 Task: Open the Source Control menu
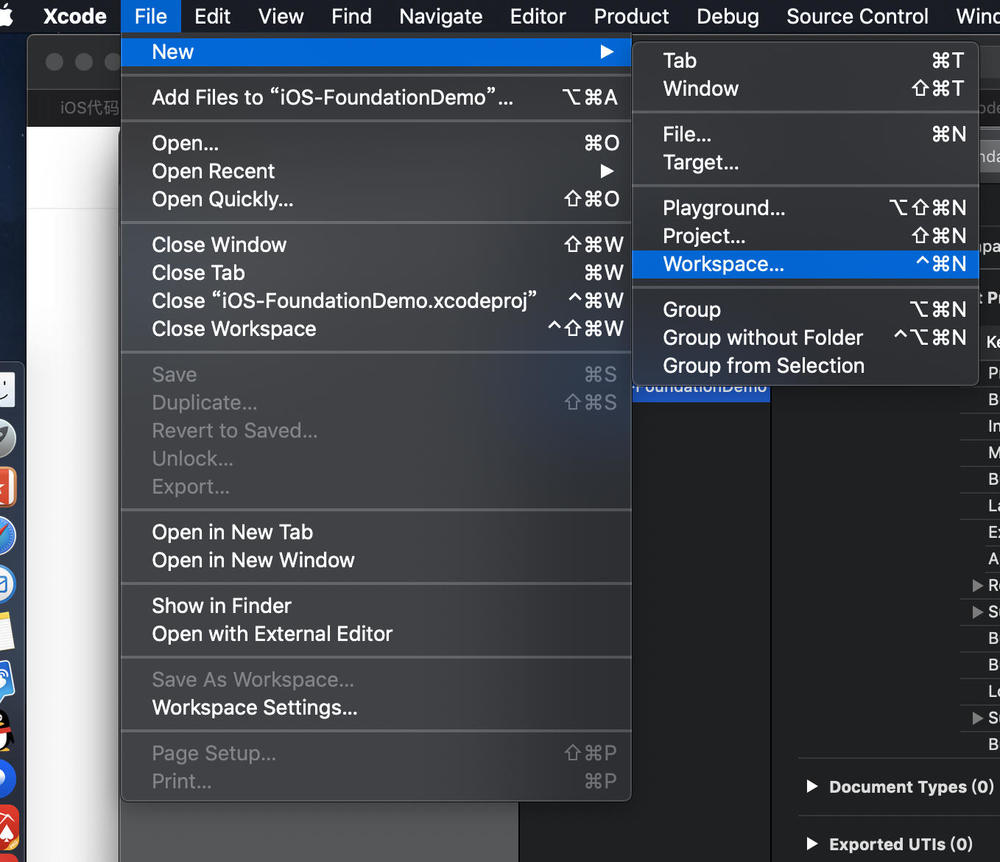[x=857, y=16]
